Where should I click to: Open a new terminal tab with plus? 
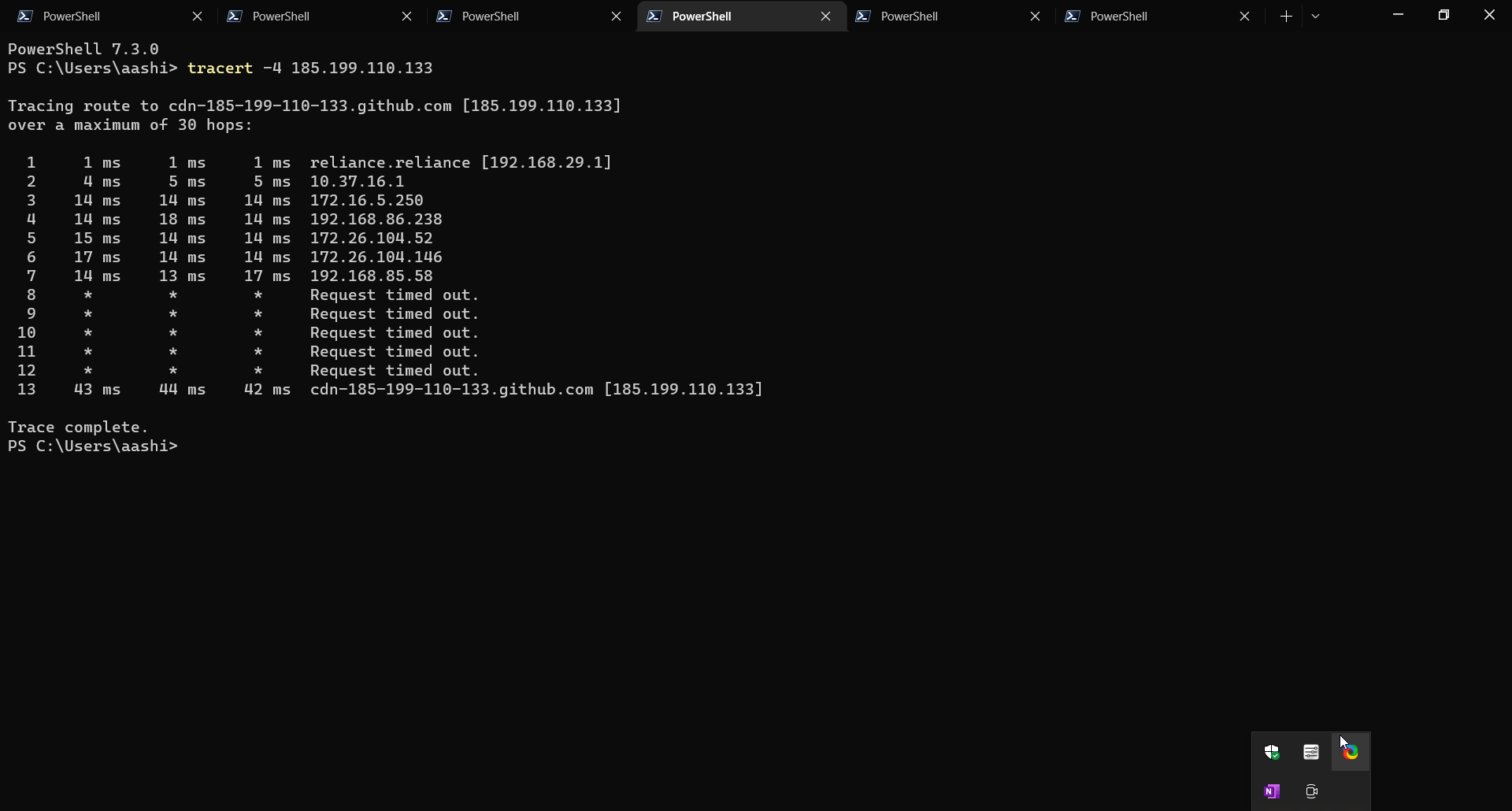tap(1286, 16)
